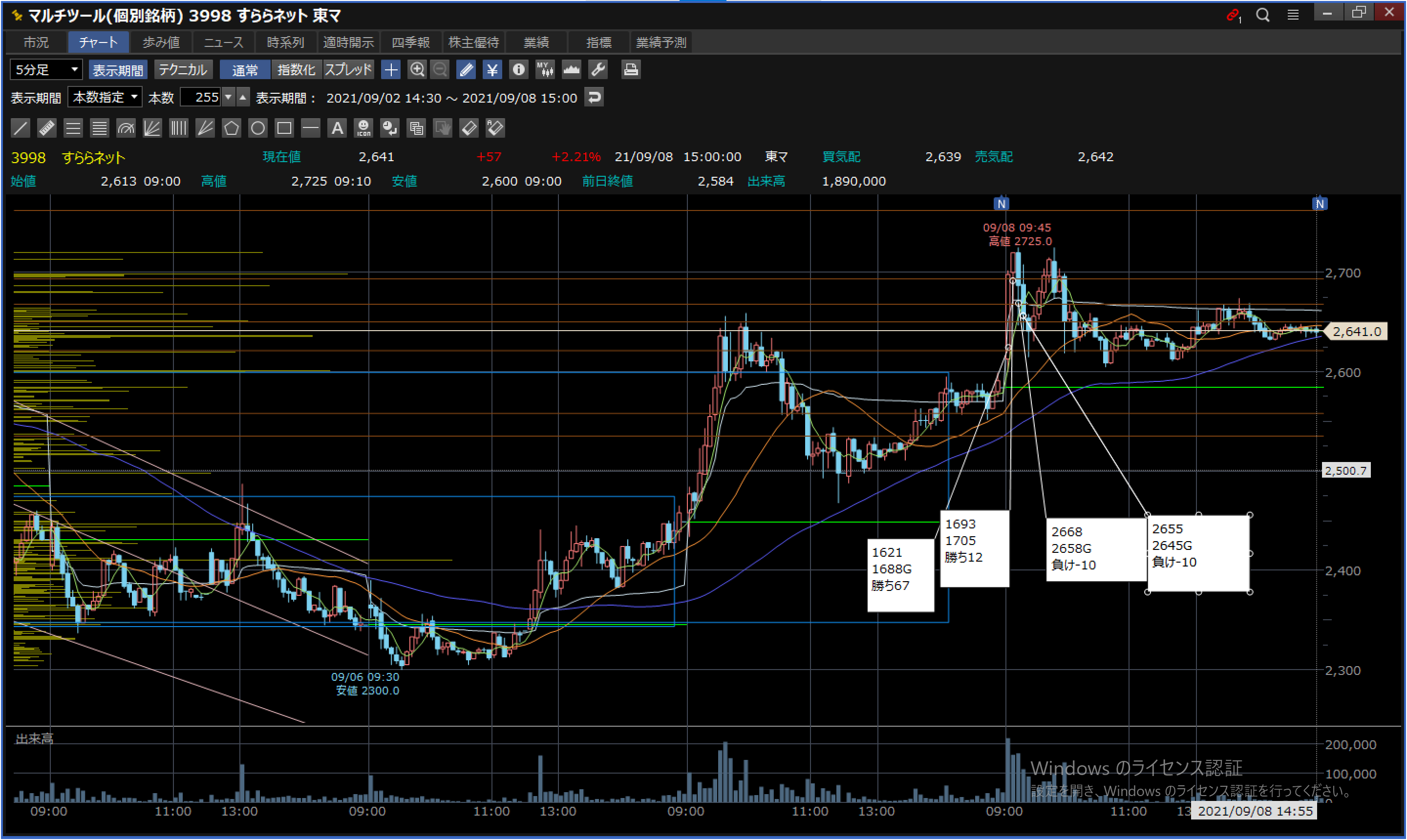Click the 255 bar count field
Image resolution: width=1407 pixels, height=840 pixels.
pos(201,97)
